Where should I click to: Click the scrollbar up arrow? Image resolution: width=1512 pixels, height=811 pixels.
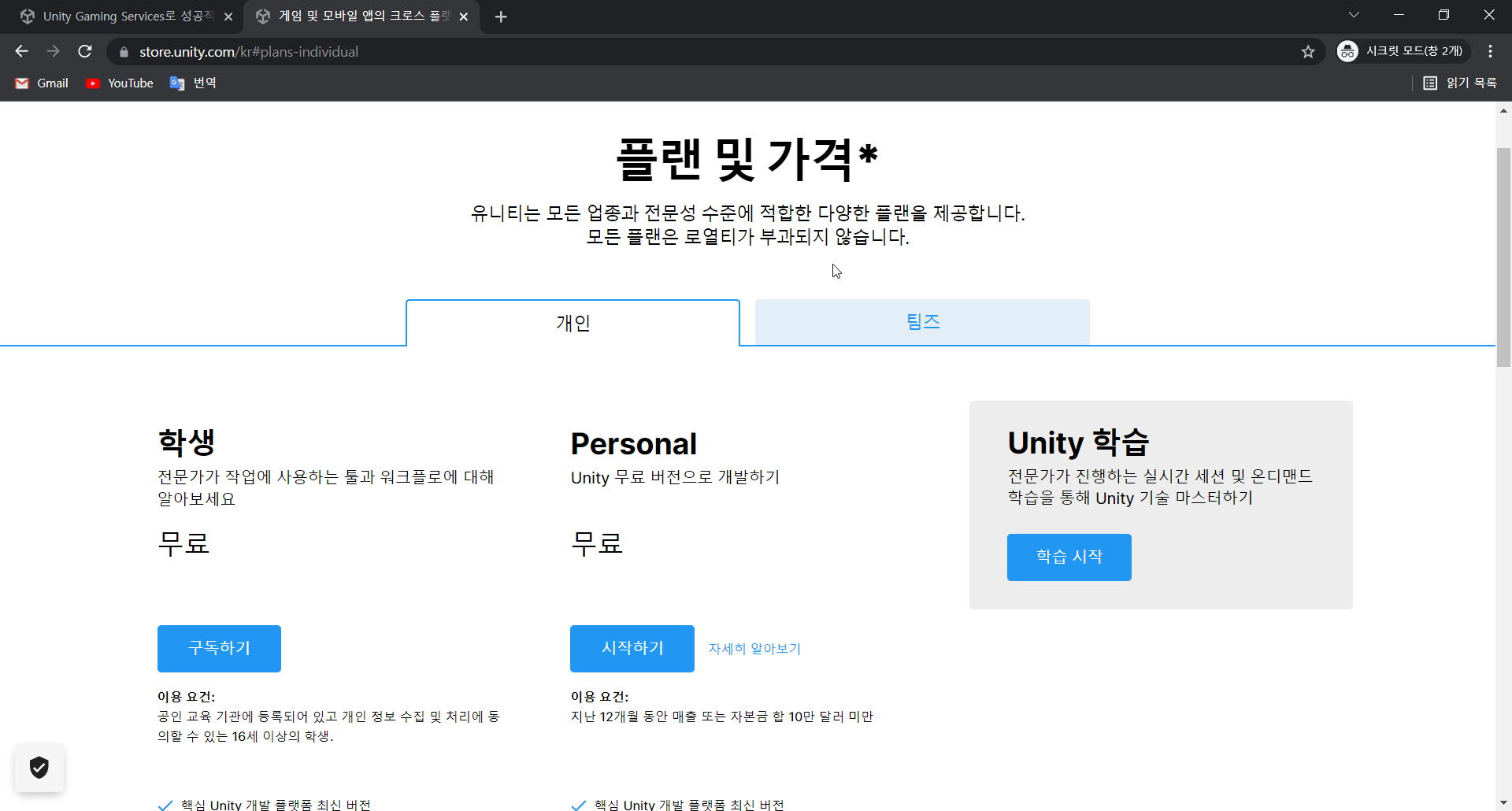(1503, 110)
